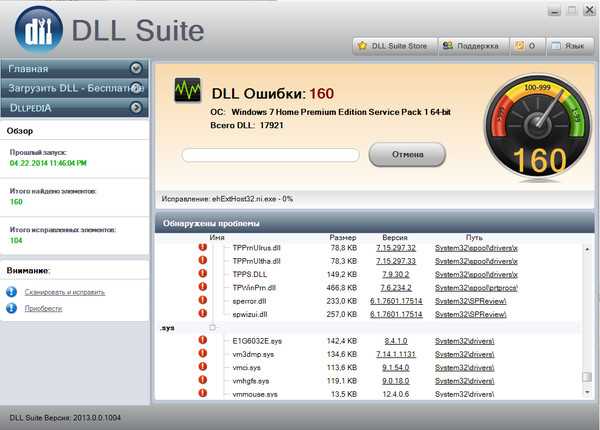Open path link for sperror.dll
This screenshot has width=600, height=430.
tap(471, 301)
